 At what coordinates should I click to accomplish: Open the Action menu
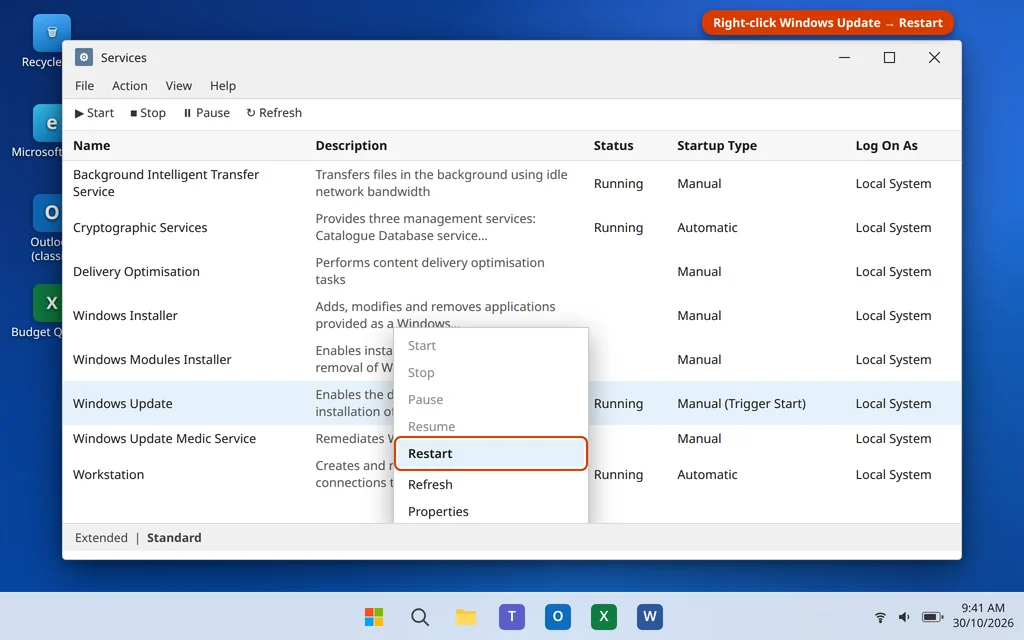coord(129,86)
